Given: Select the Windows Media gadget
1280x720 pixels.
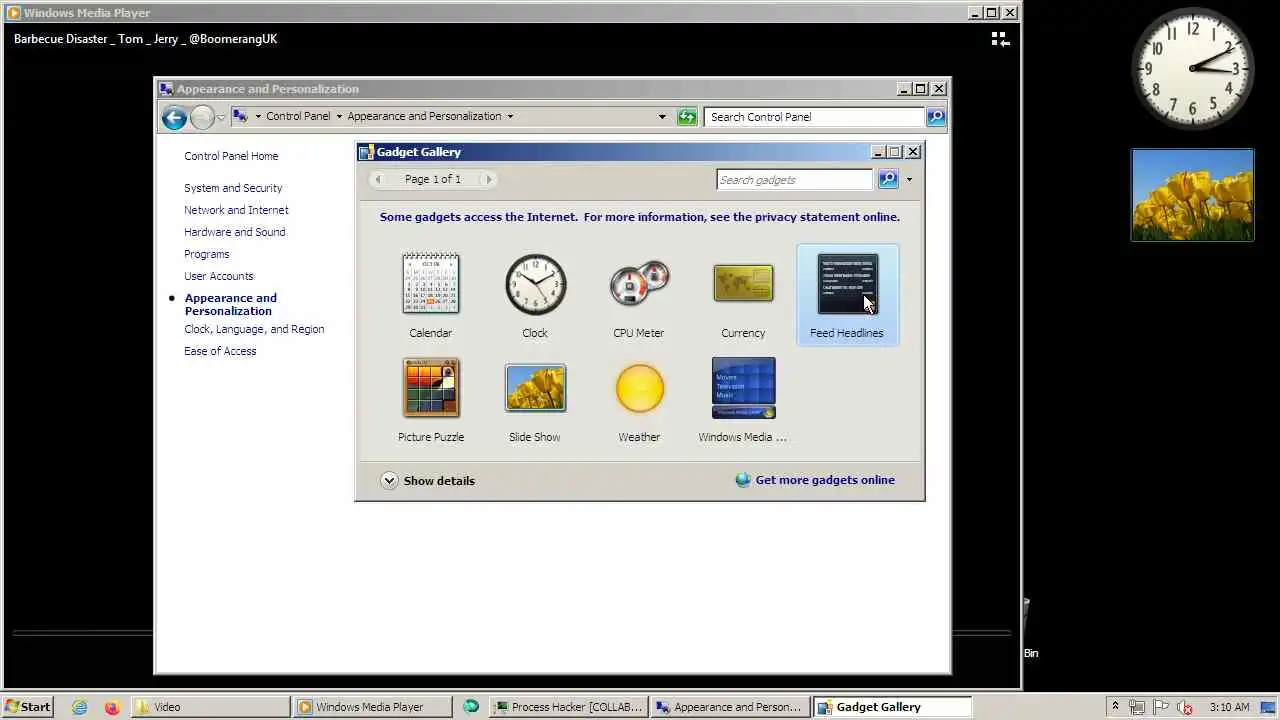Looking at the screenshot, I should click(x=743, y=388).
